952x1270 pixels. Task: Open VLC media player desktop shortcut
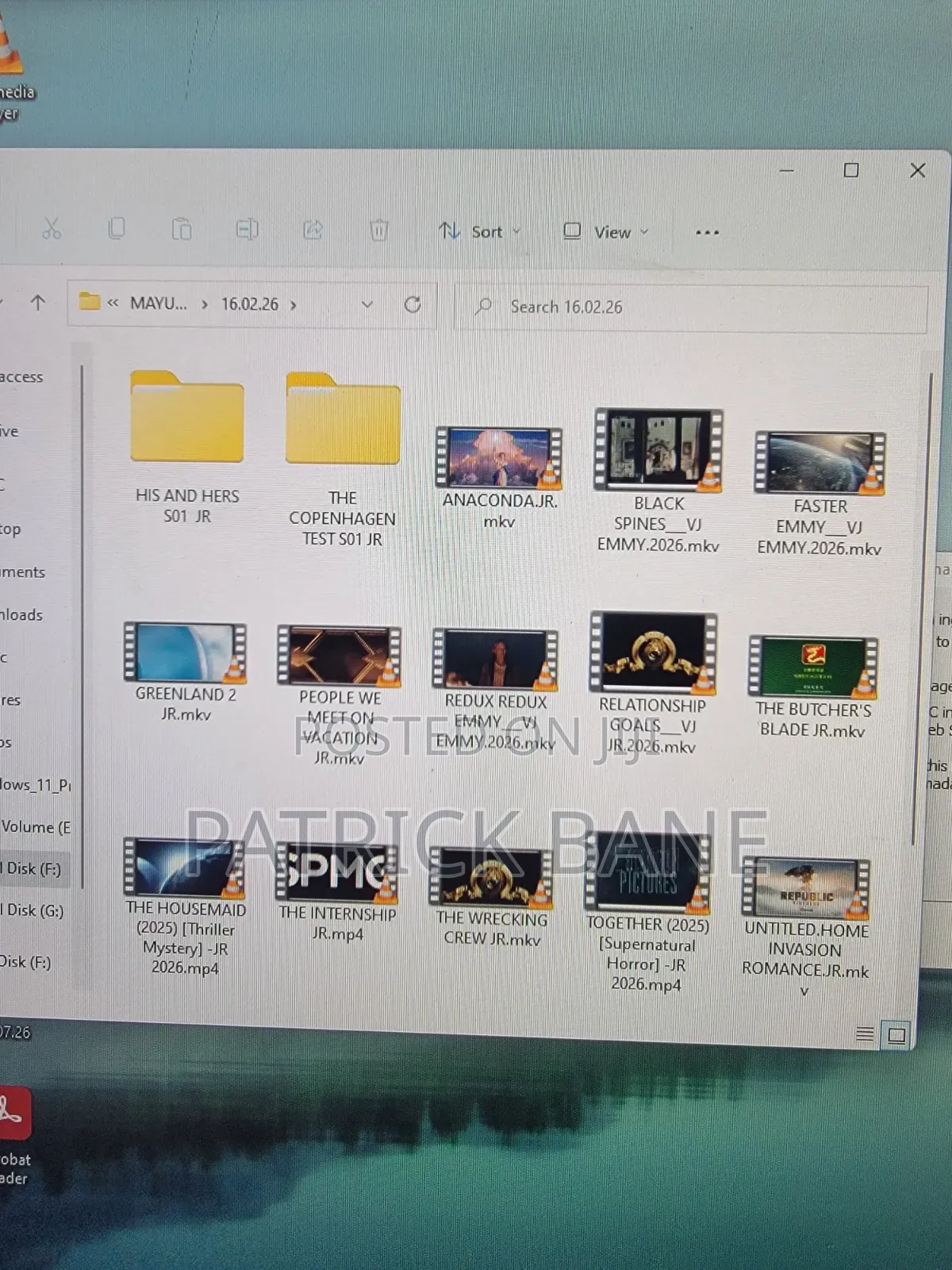click(x=16, y=67)
